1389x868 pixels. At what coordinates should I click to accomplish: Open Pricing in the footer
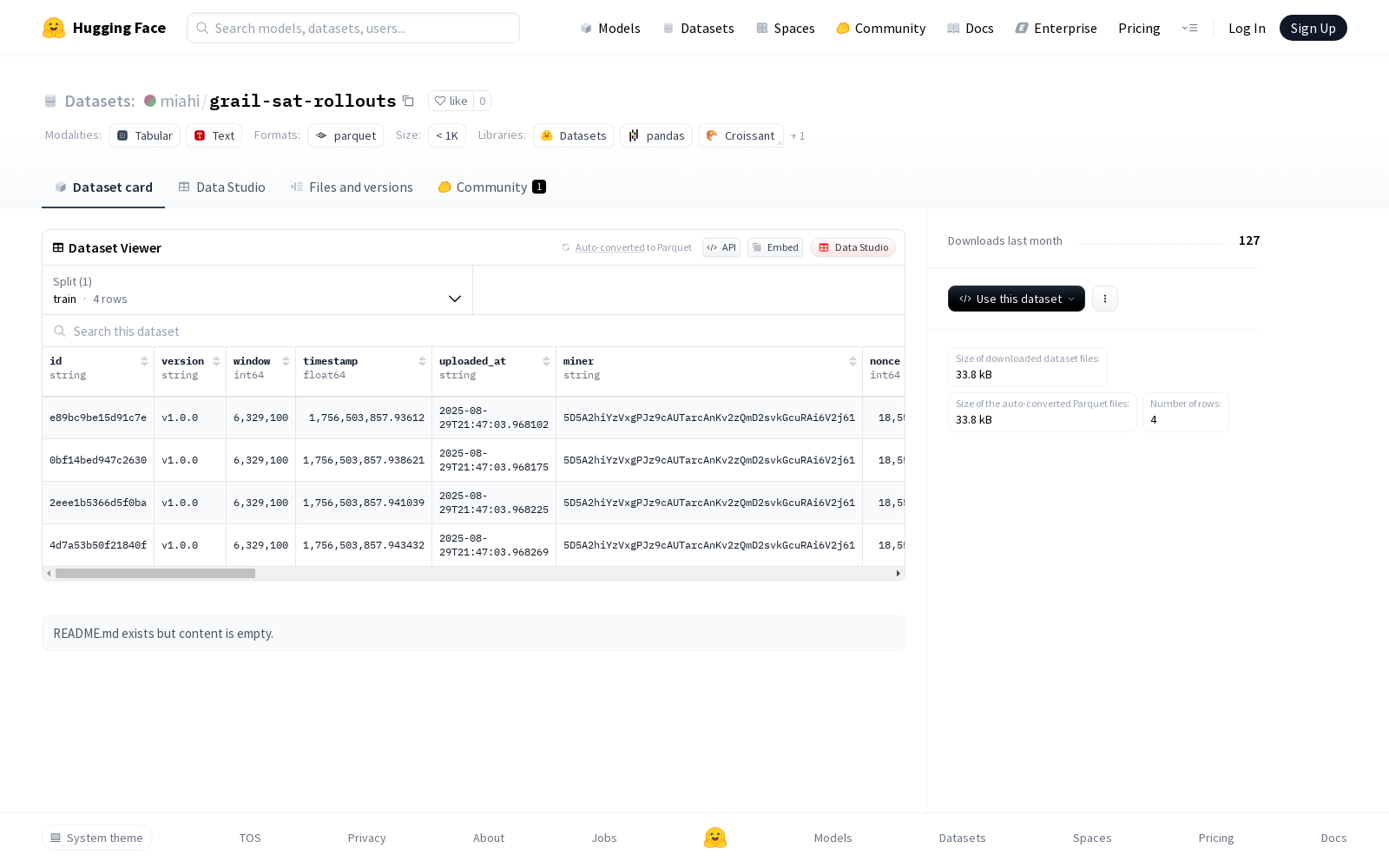1216,838
